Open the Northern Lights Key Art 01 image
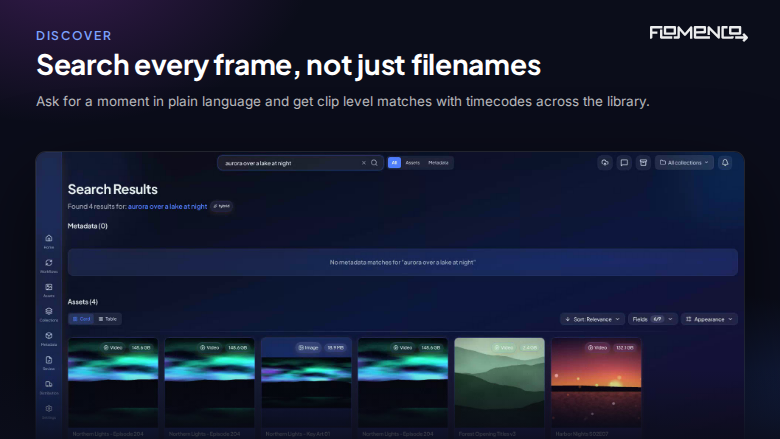This screenshot has height=439, width=780. tap(306, 382)
